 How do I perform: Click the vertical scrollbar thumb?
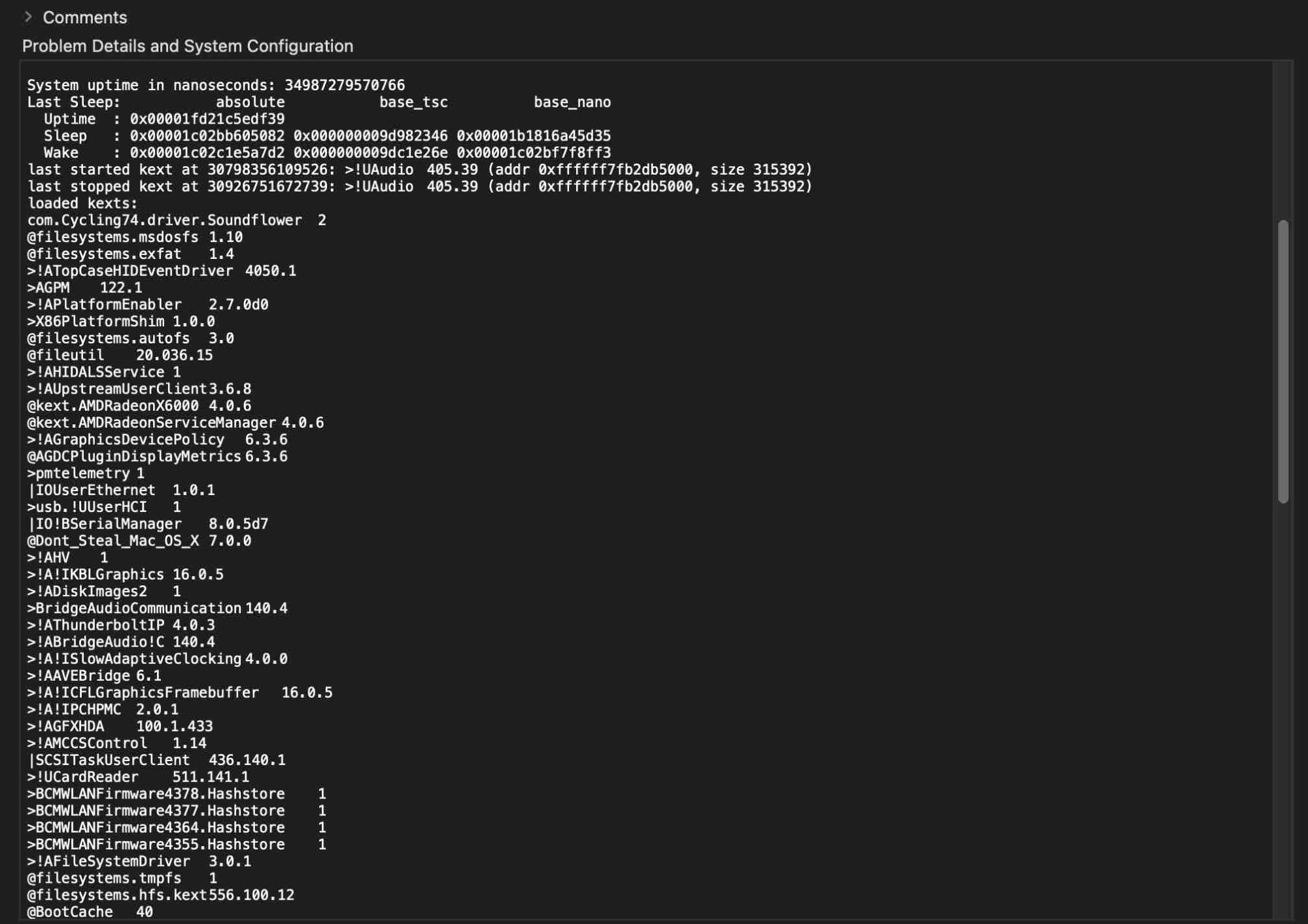pyautogui.click(x=1282, y=361)
